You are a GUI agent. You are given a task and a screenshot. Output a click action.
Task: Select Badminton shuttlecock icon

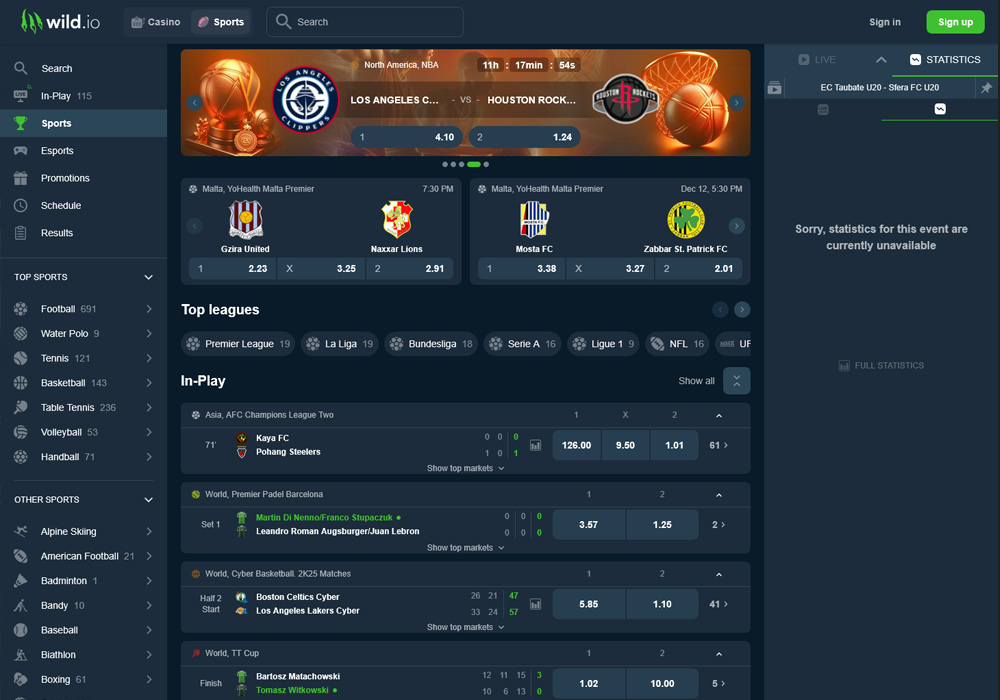coord(20,580)
